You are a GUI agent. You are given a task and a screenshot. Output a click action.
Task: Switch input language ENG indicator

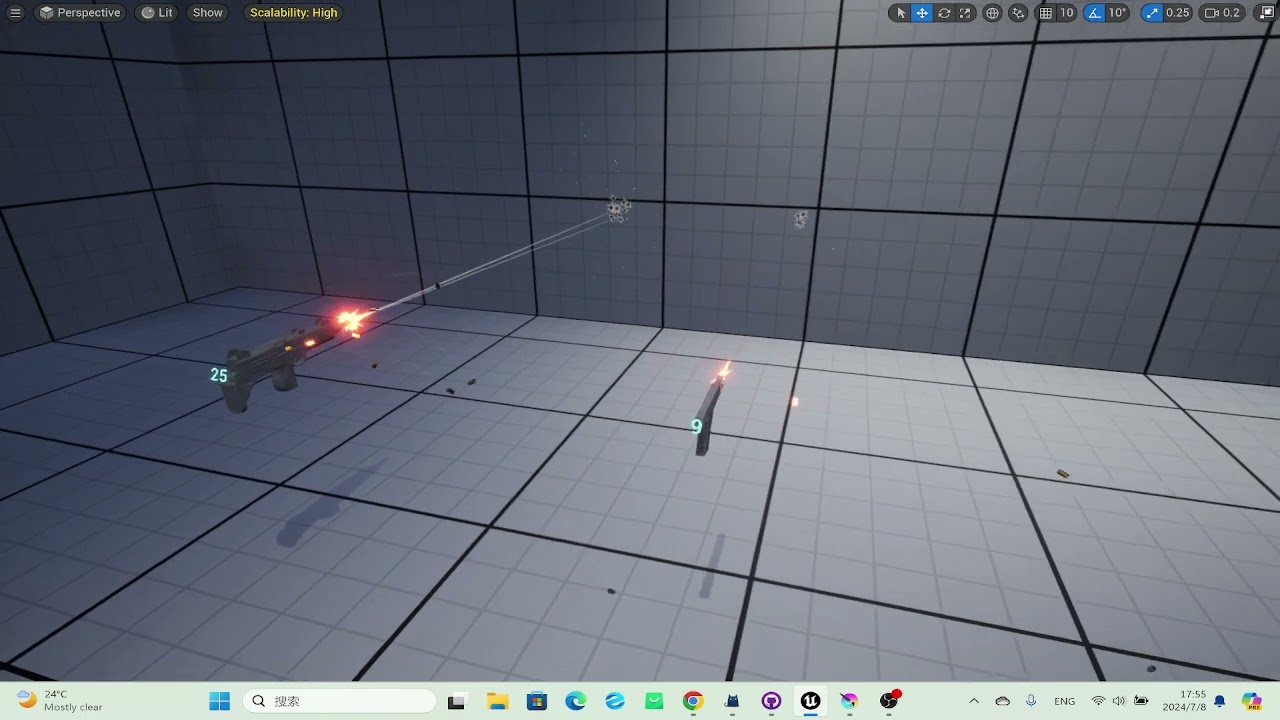1065,701
